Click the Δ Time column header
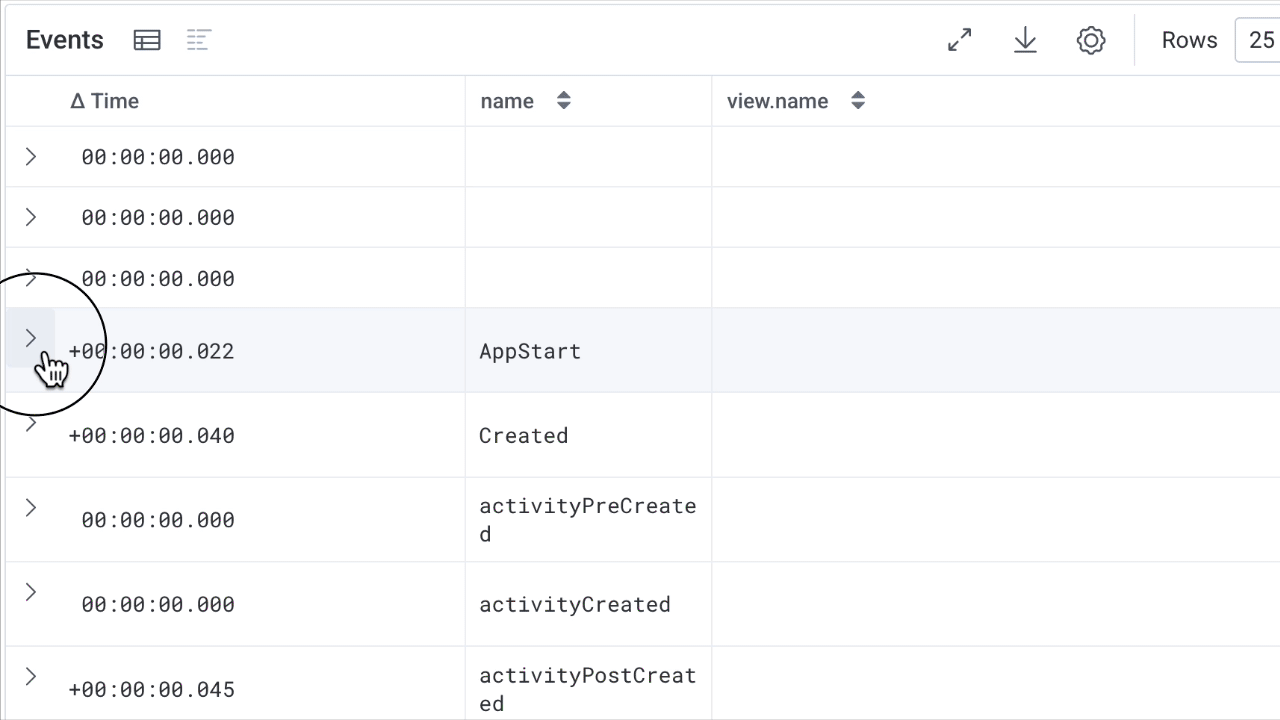 (105, 101)
